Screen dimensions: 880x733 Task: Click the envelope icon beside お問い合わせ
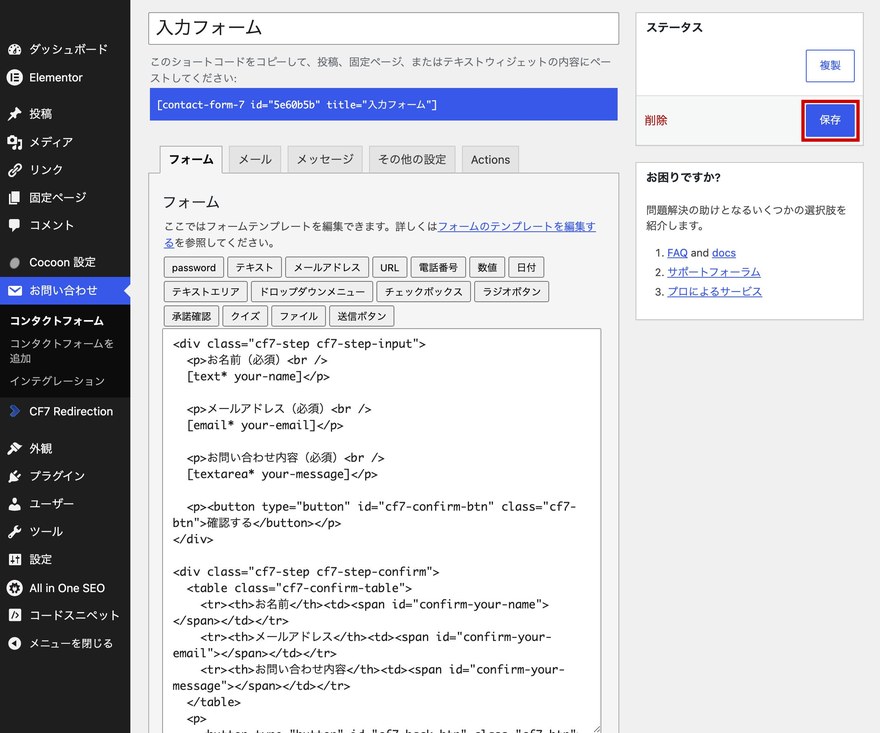tap(15, 290)
